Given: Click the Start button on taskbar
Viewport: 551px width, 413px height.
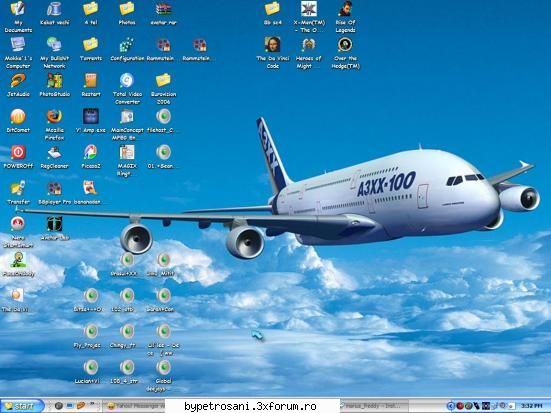Looking at the screenshot, I should pos(22,406).
